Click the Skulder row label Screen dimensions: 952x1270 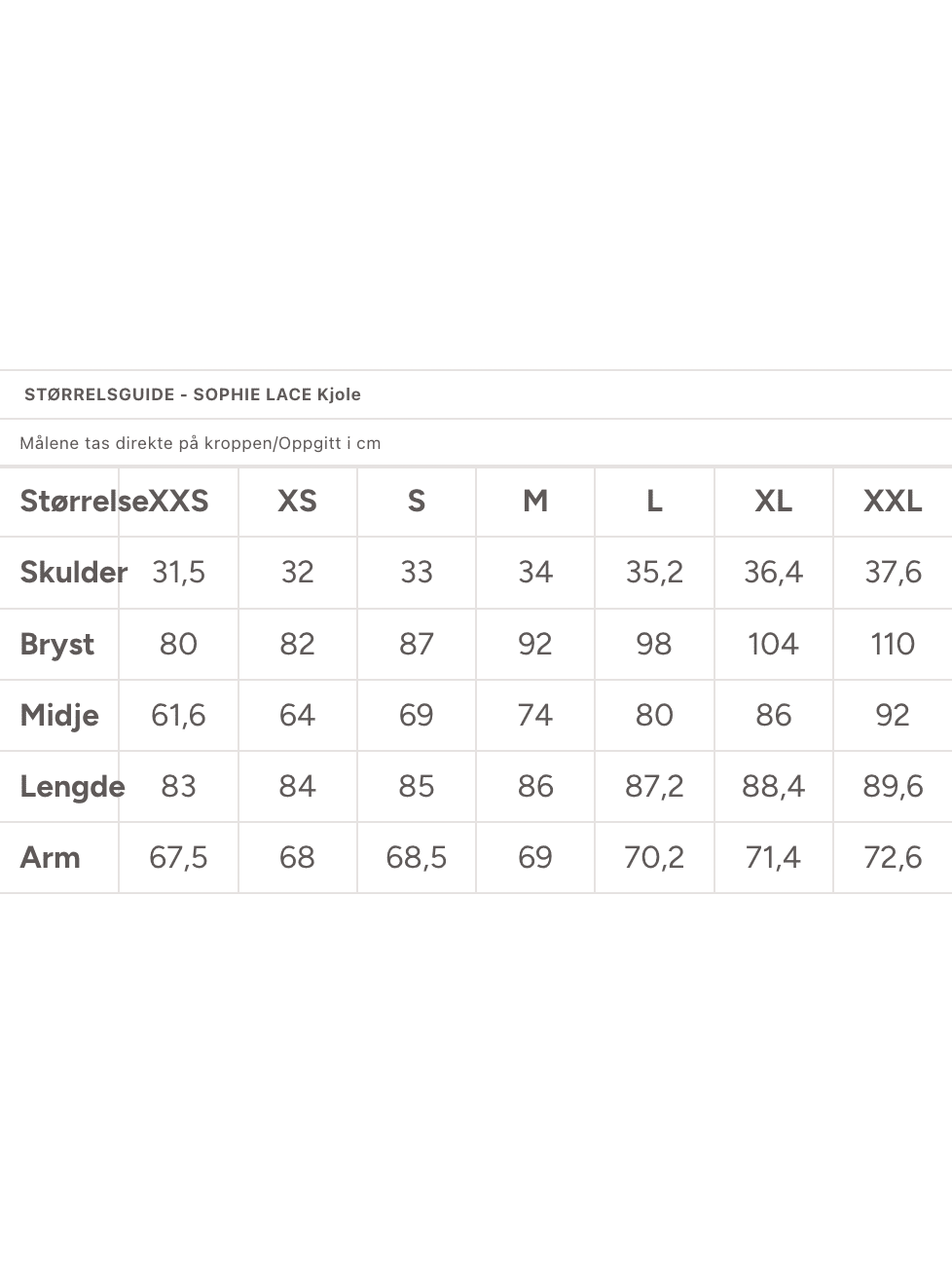(73, 572)
